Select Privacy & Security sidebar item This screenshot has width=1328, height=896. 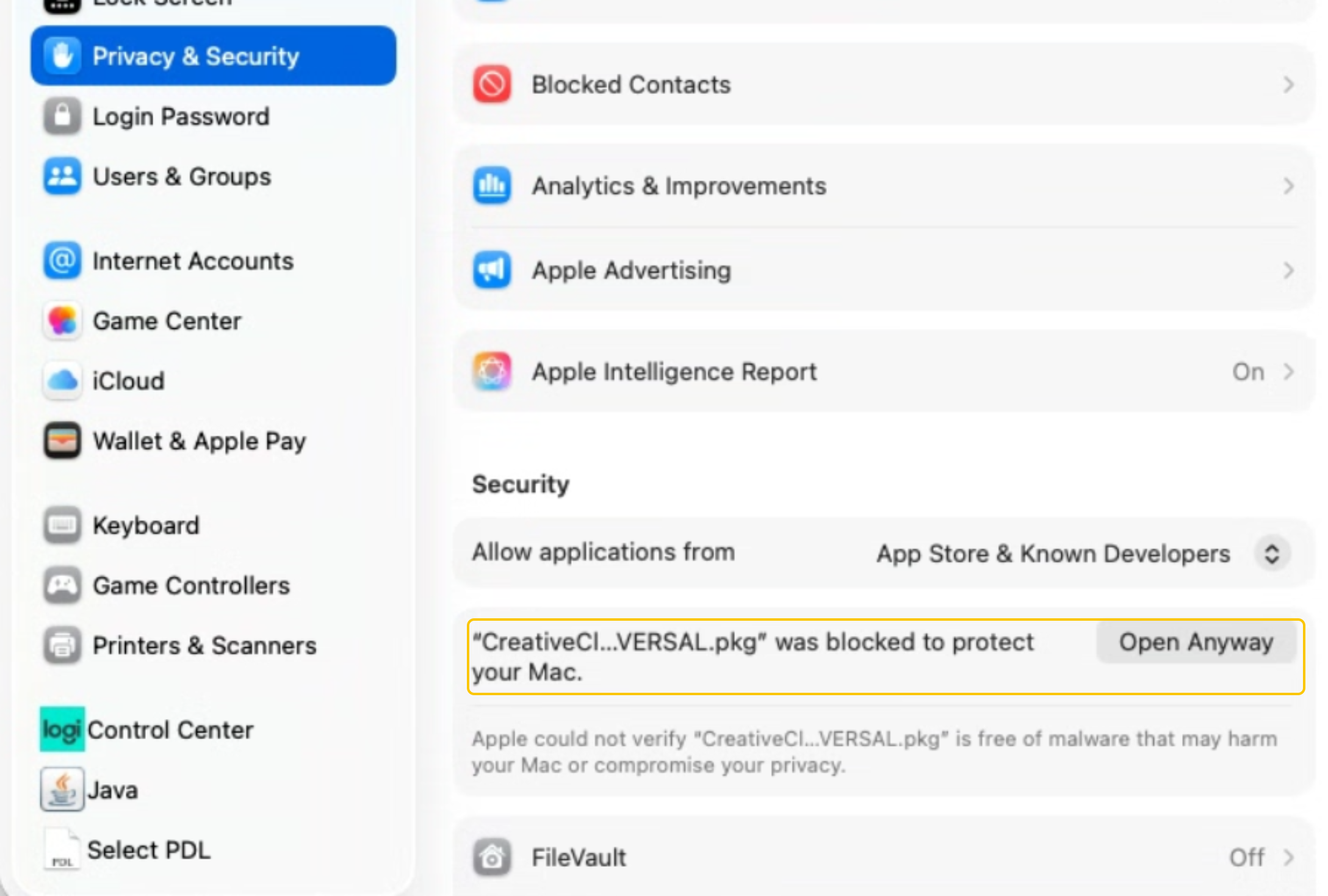click(x=213, y=56)
